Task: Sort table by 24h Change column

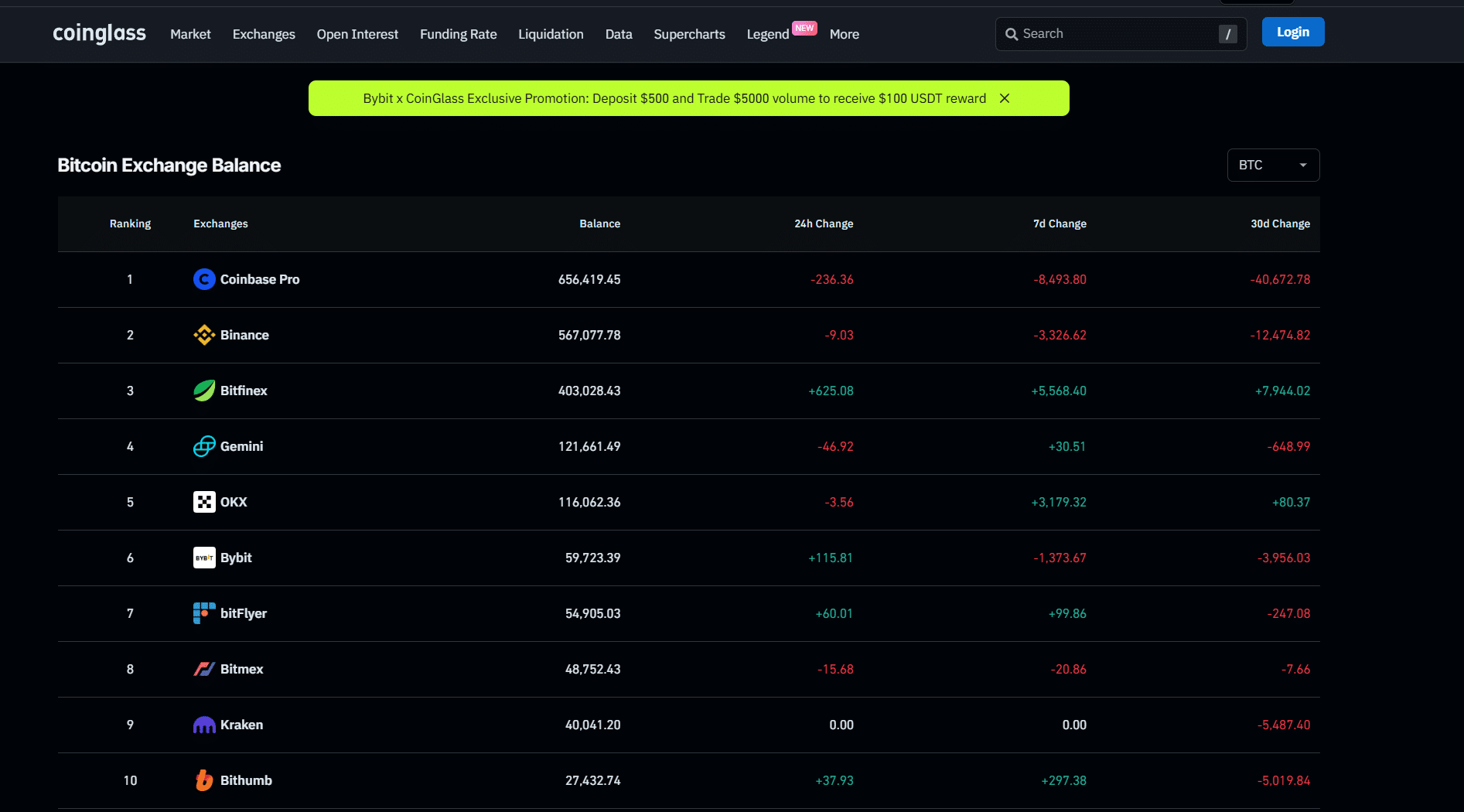Action: click(824, 223)
